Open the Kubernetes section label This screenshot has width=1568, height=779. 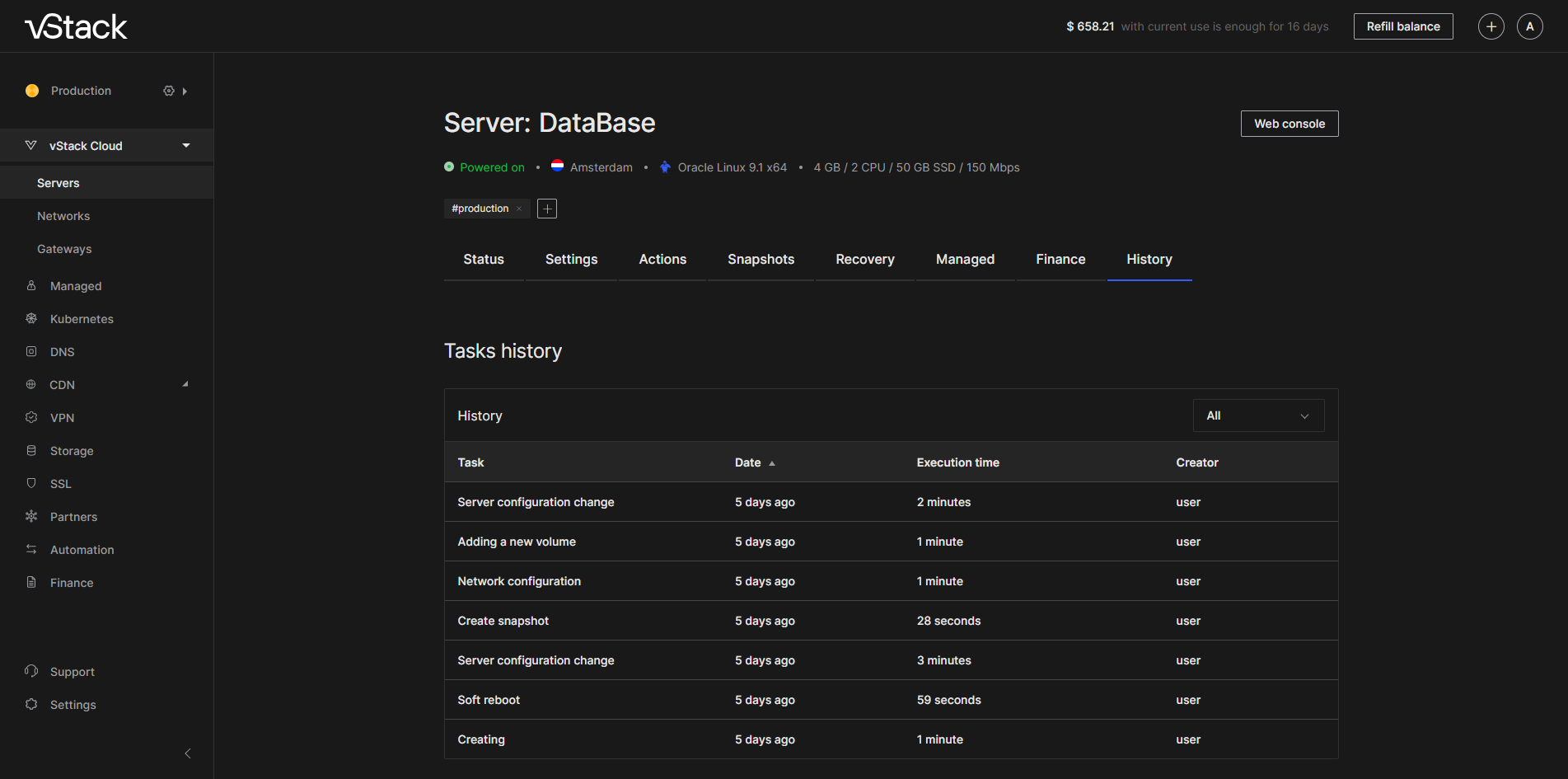pyautogui.click(x=82, y=319)
